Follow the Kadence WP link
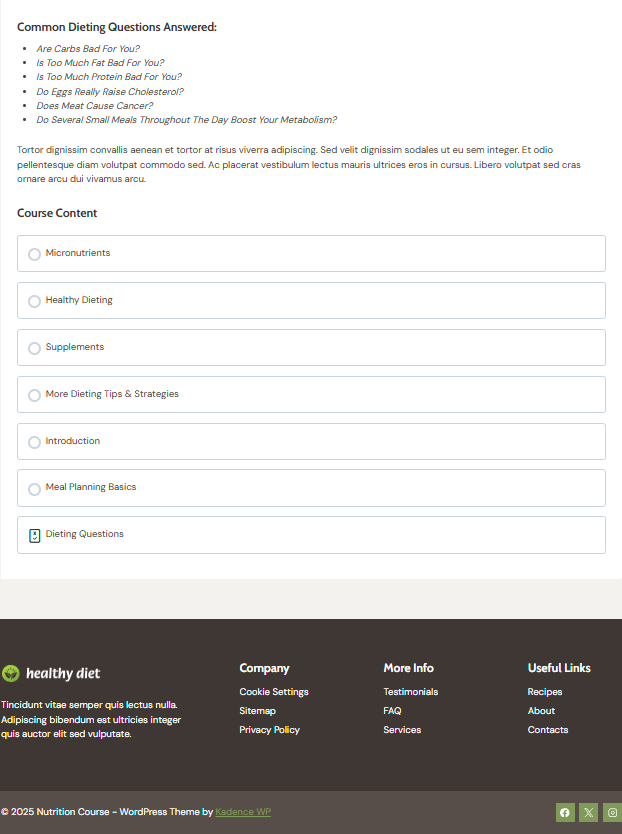The image size is (622, 834). point(243,812)
